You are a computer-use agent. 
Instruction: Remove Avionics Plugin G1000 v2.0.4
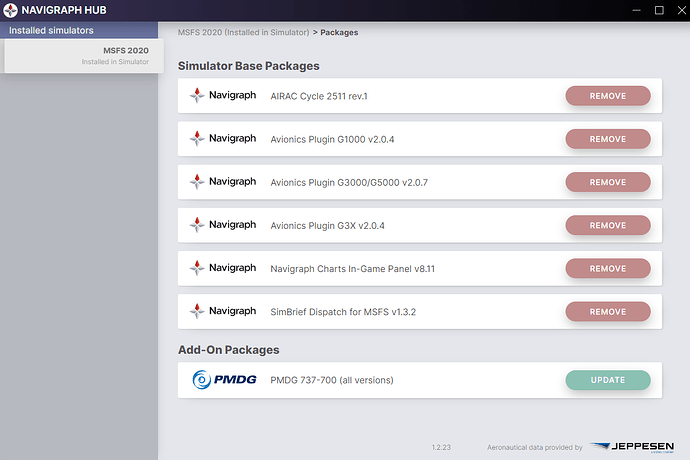[608, 139]
